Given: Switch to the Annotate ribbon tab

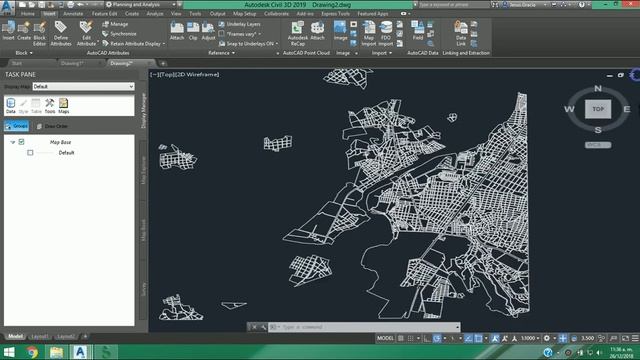Looking at the screenshot, I should (73, 13).
